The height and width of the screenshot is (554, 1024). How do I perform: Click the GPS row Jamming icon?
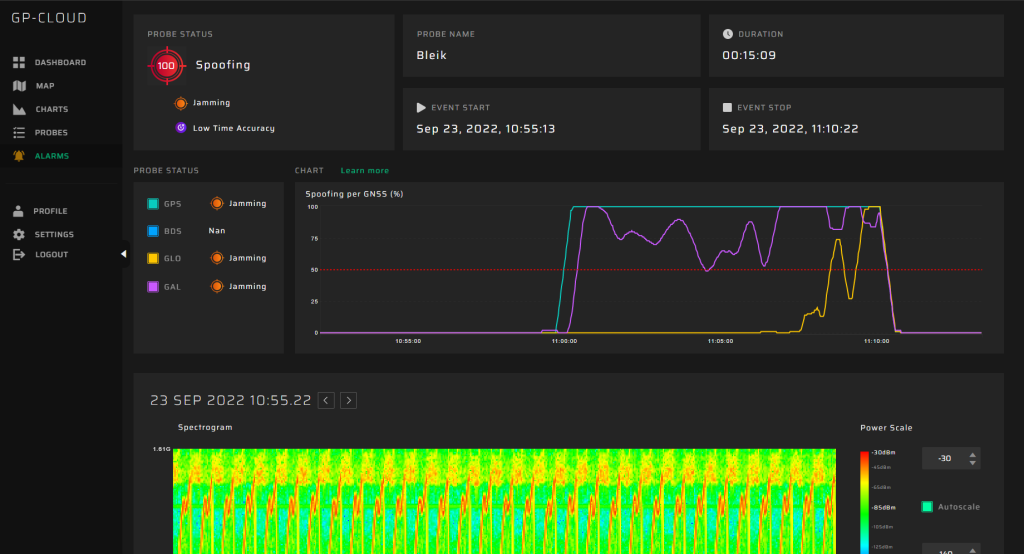[x=217, y=204]
